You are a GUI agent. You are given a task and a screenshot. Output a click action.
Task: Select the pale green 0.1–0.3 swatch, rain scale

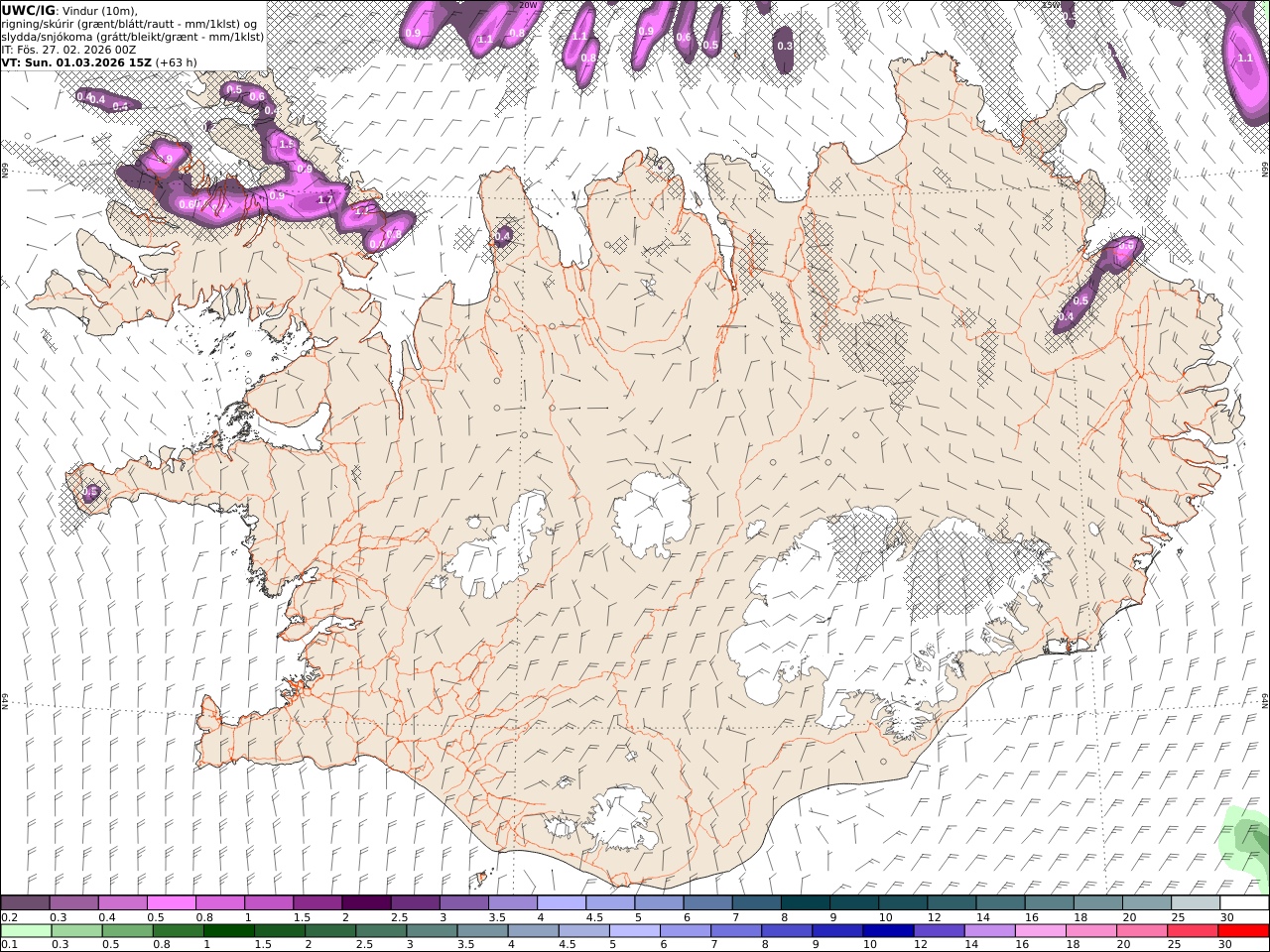26,931
